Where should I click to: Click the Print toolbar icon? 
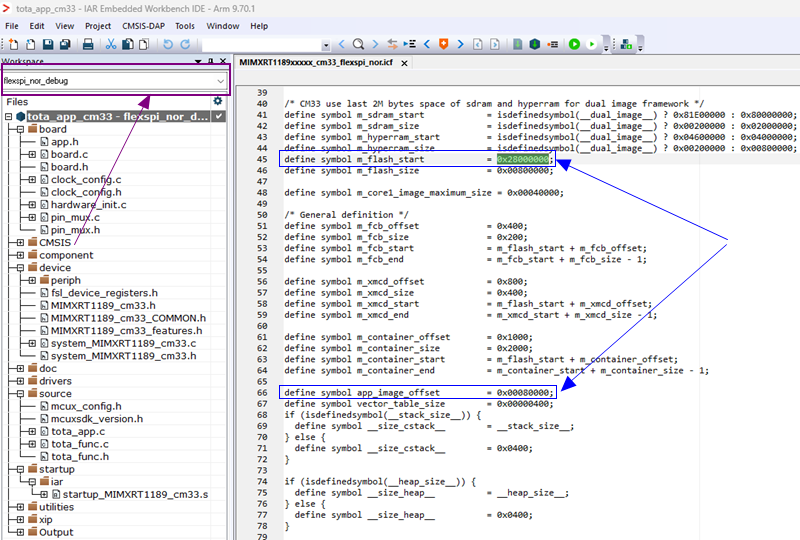[88, 44]
